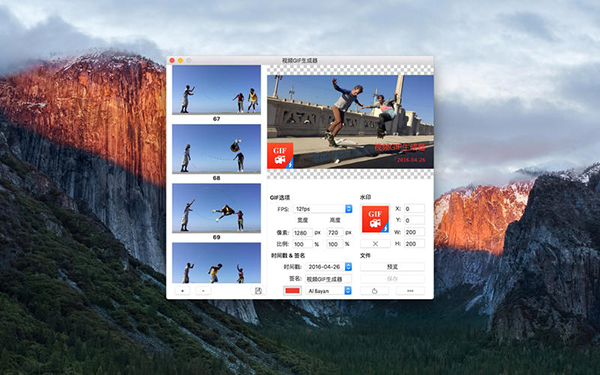Open the Al Bayan font dropdown
The height and width of the screenshot is (375, 600).
pos(329,291)
